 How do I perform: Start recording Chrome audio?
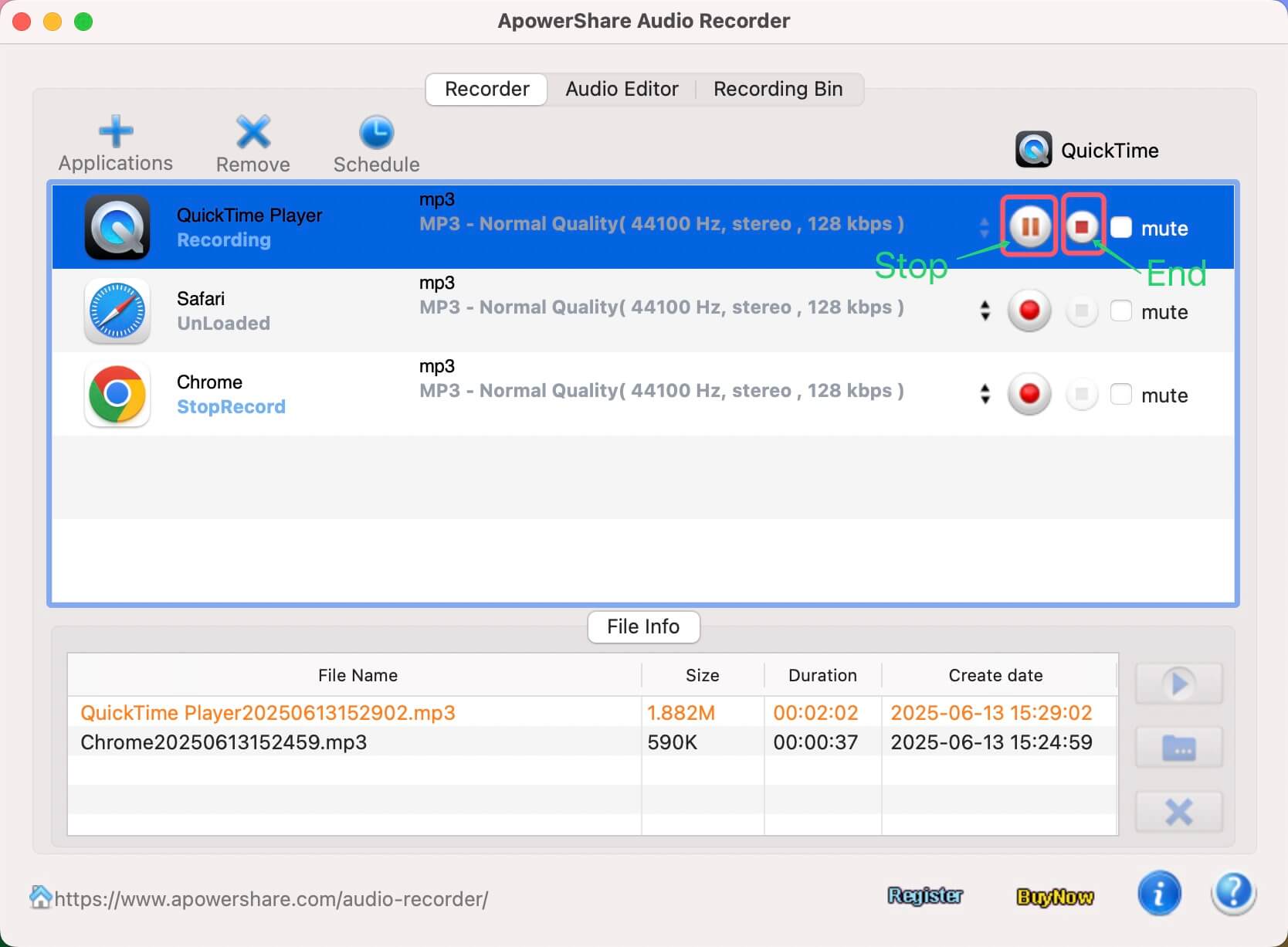tap(1029, 394)
